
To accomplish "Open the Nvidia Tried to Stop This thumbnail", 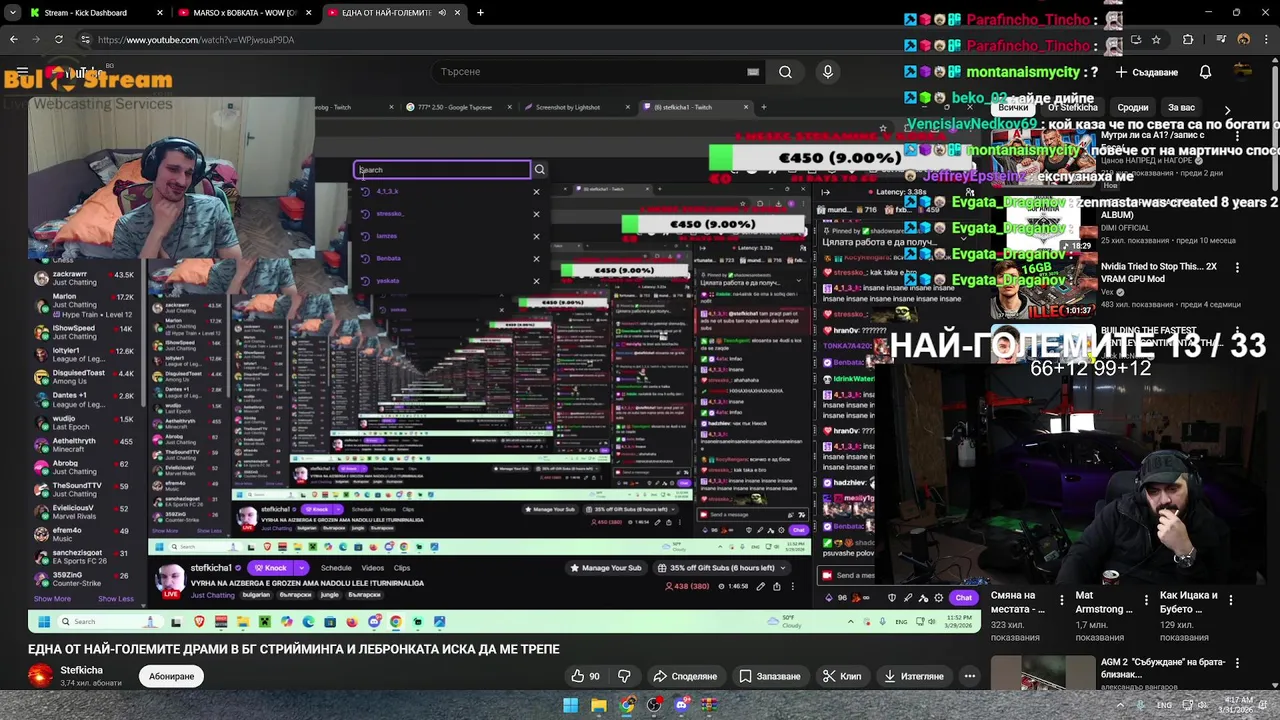I will tap(1043, 287).
